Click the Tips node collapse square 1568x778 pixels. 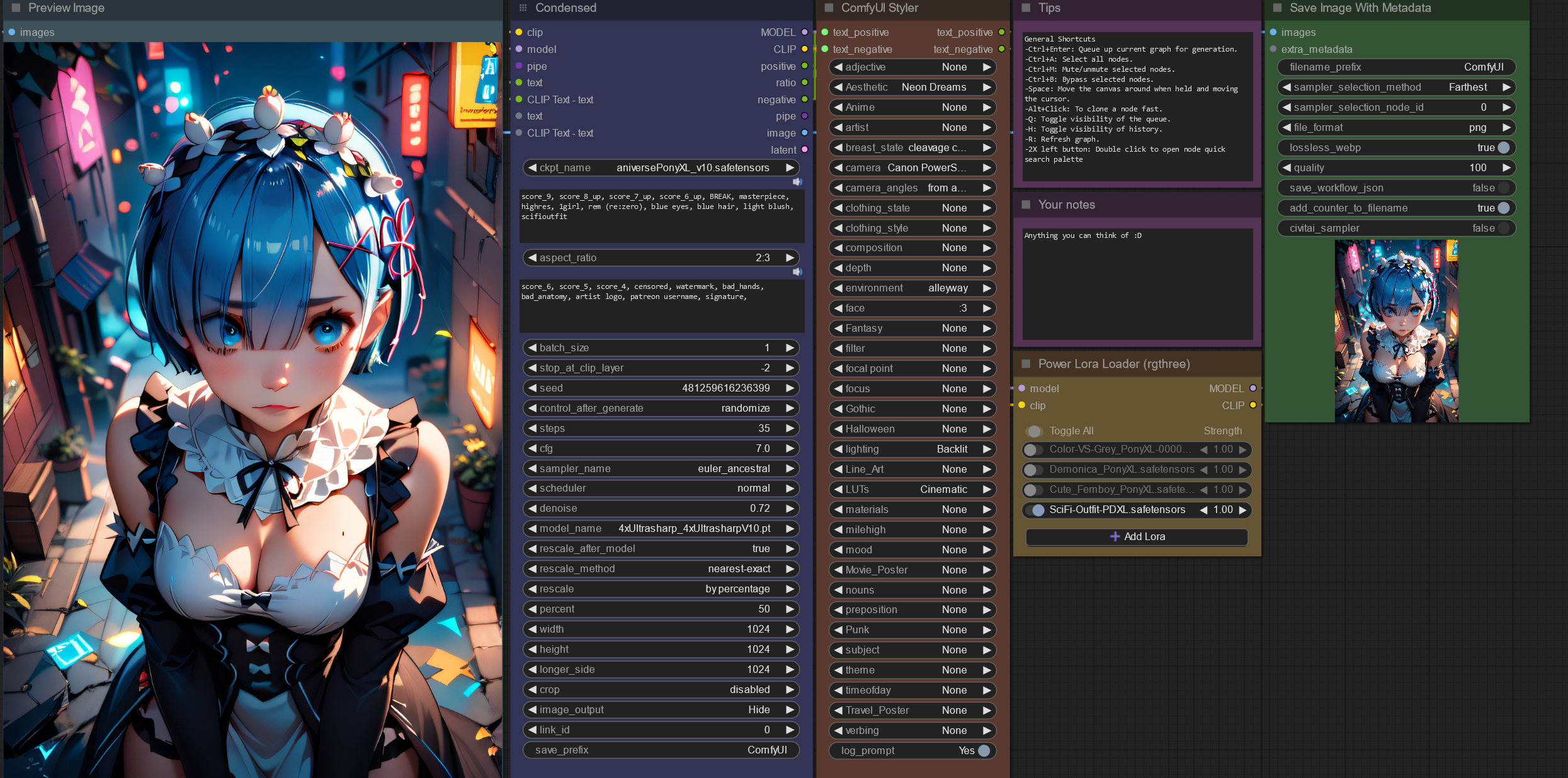pyautogui.click(x=1026, y=8)
